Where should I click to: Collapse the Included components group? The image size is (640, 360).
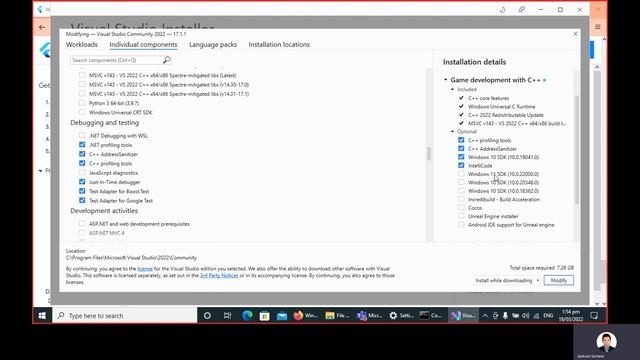tap(452, 89)
